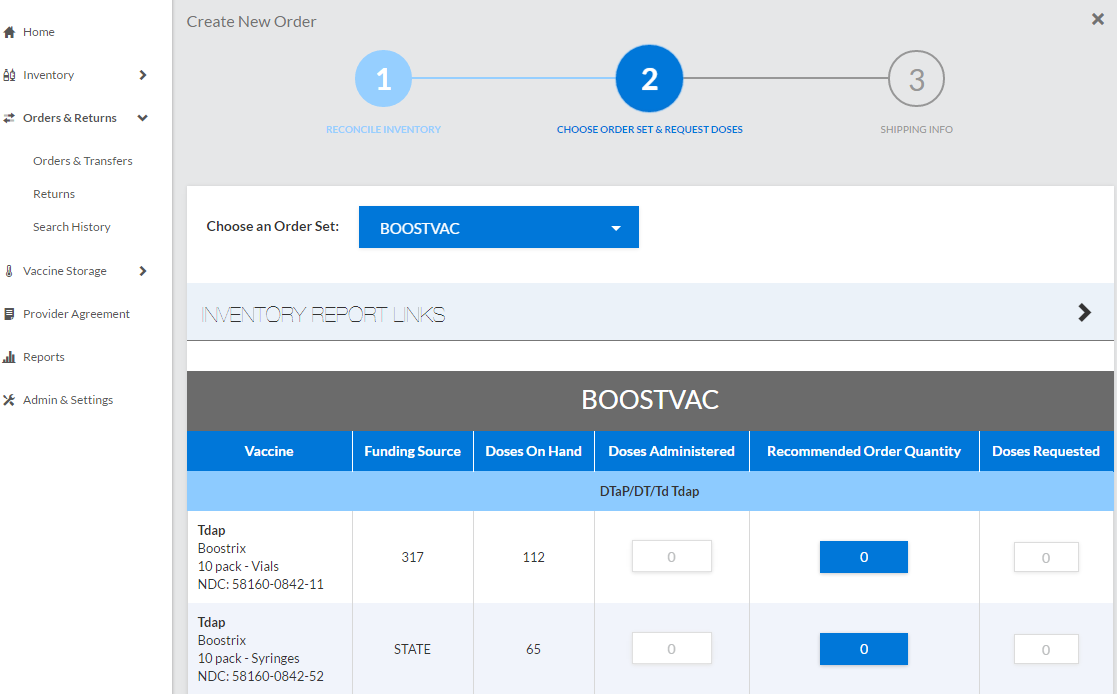Open Search History from the sidebar
Viewport: 1117px width, 694px height.
pyautogui.click(x=71, y=226)
